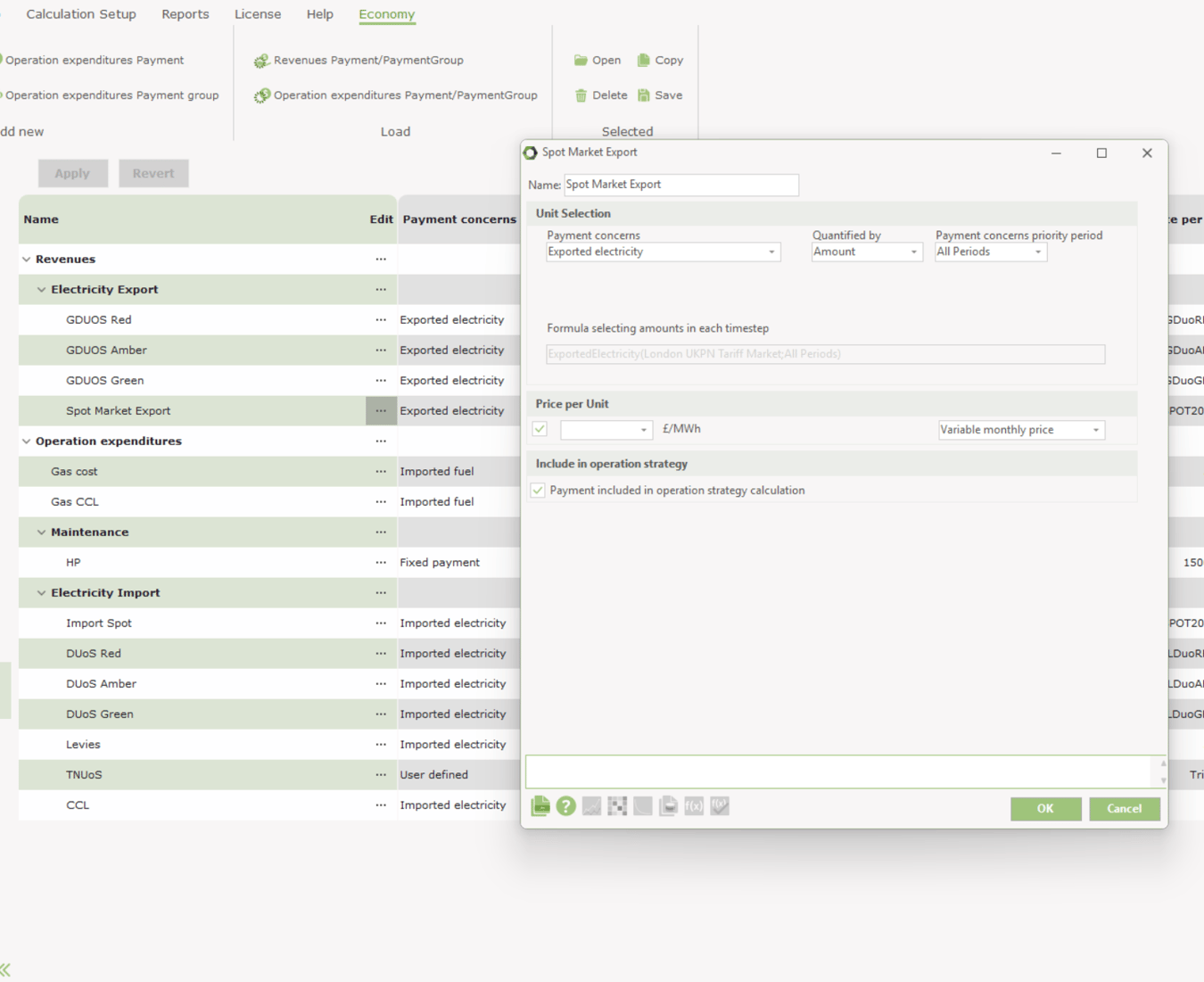Load Operation expenditures Payment/PaymentGroup via its icon
This screenshot has height=982, width=1204.
point(261,95)
